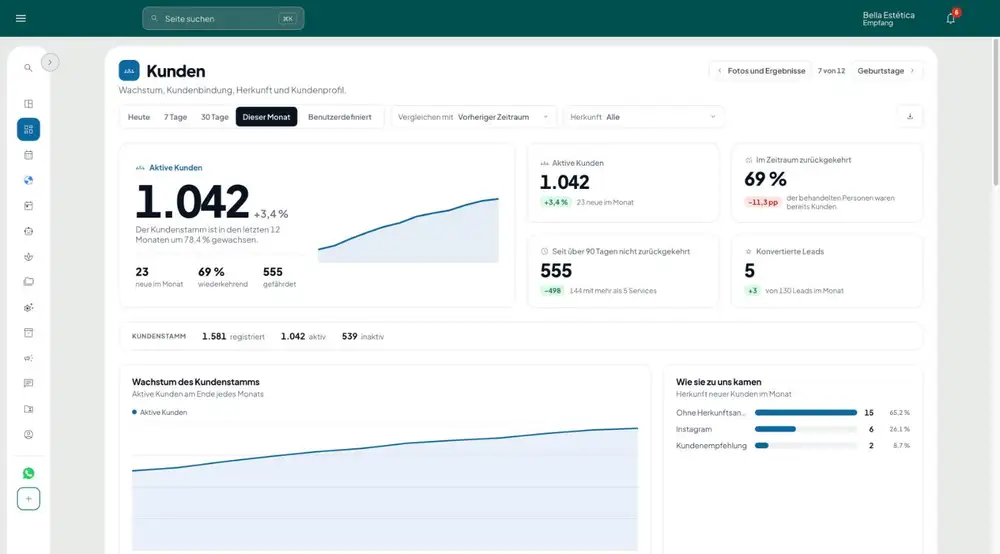Select the '7 Tage' time range
This screenshot has height=554, width=1000.
pyautogui.click(x=175, y=117)
